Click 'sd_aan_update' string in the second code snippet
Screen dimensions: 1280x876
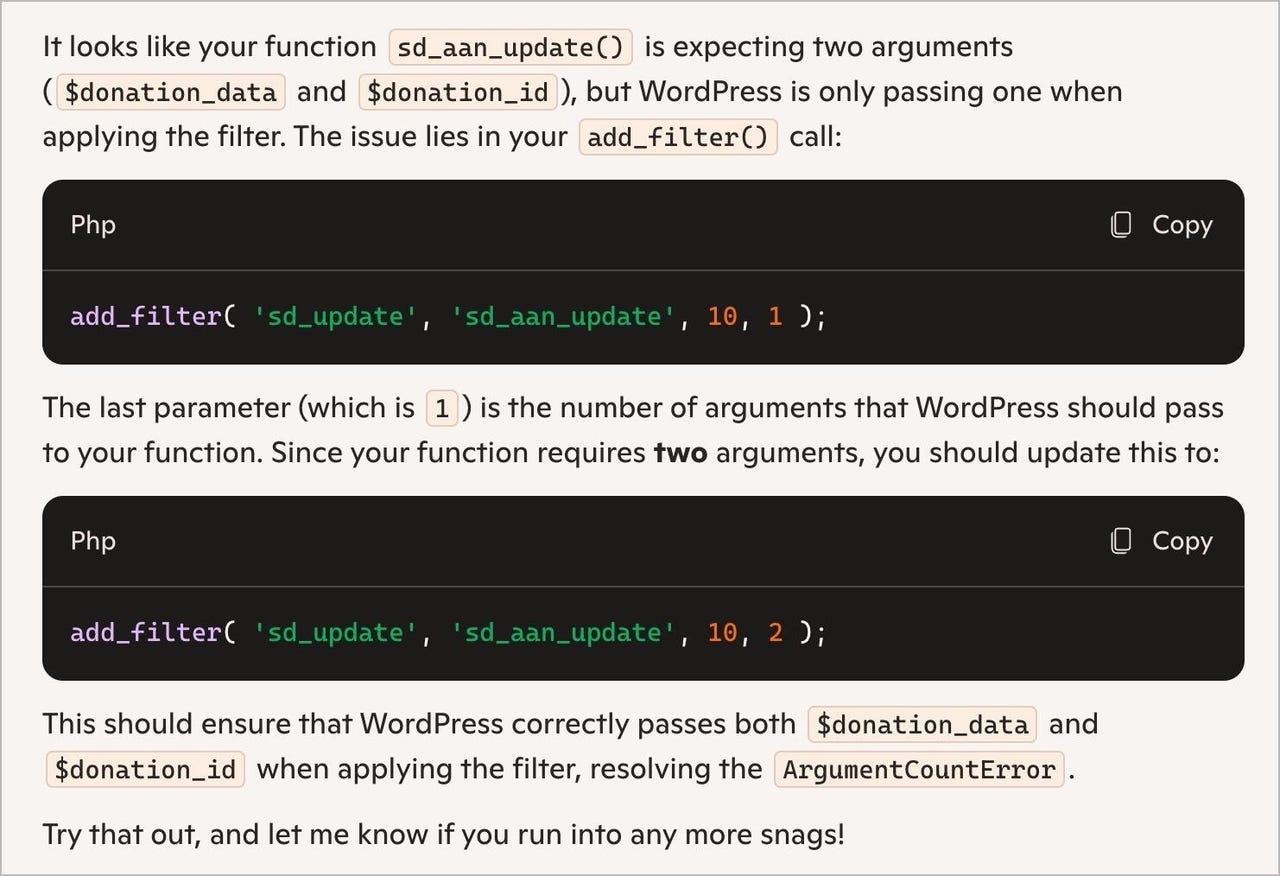[562, 633]
